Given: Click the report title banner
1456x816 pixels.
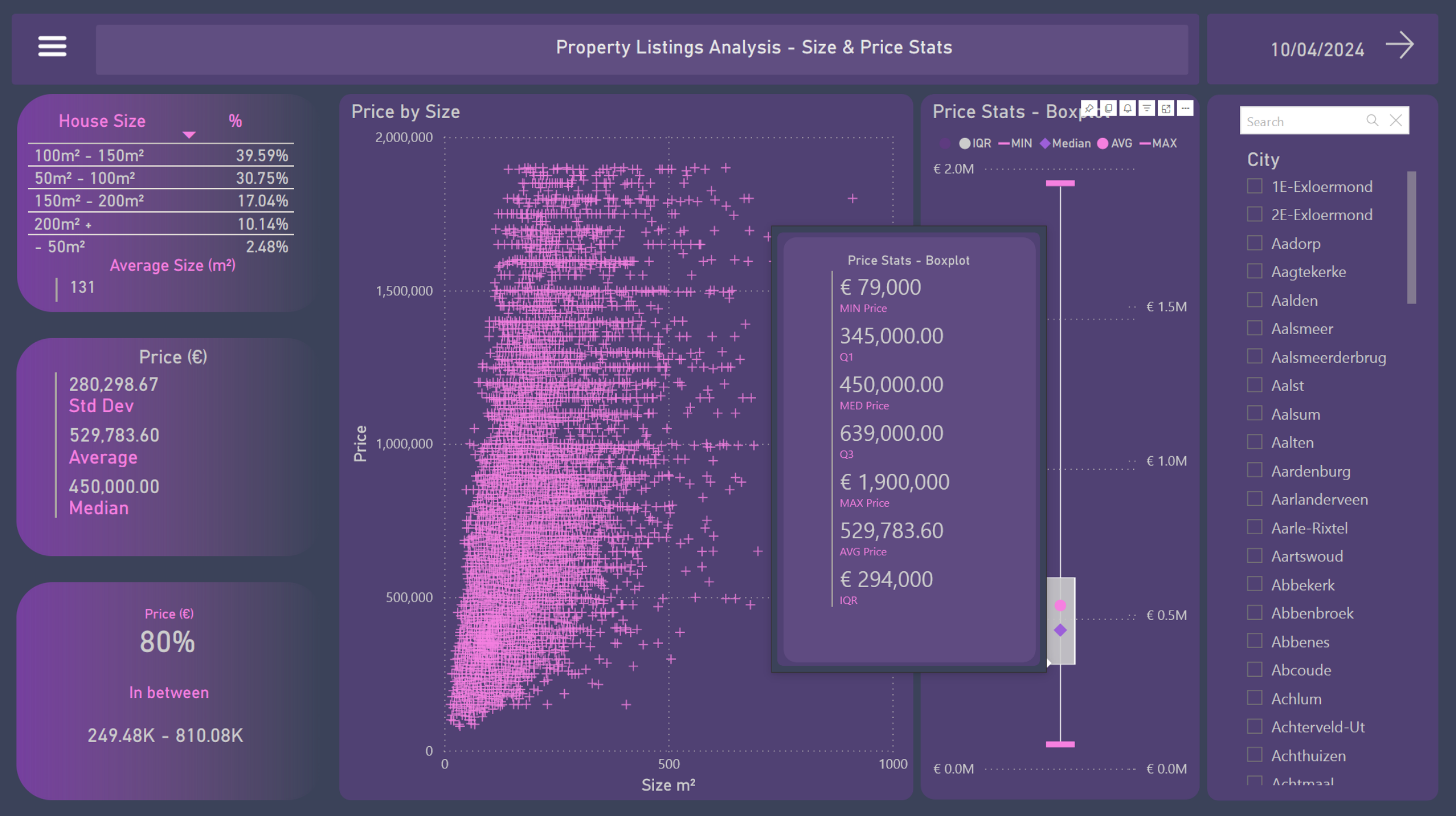Looking at the screenshot, I should (642, 49).
